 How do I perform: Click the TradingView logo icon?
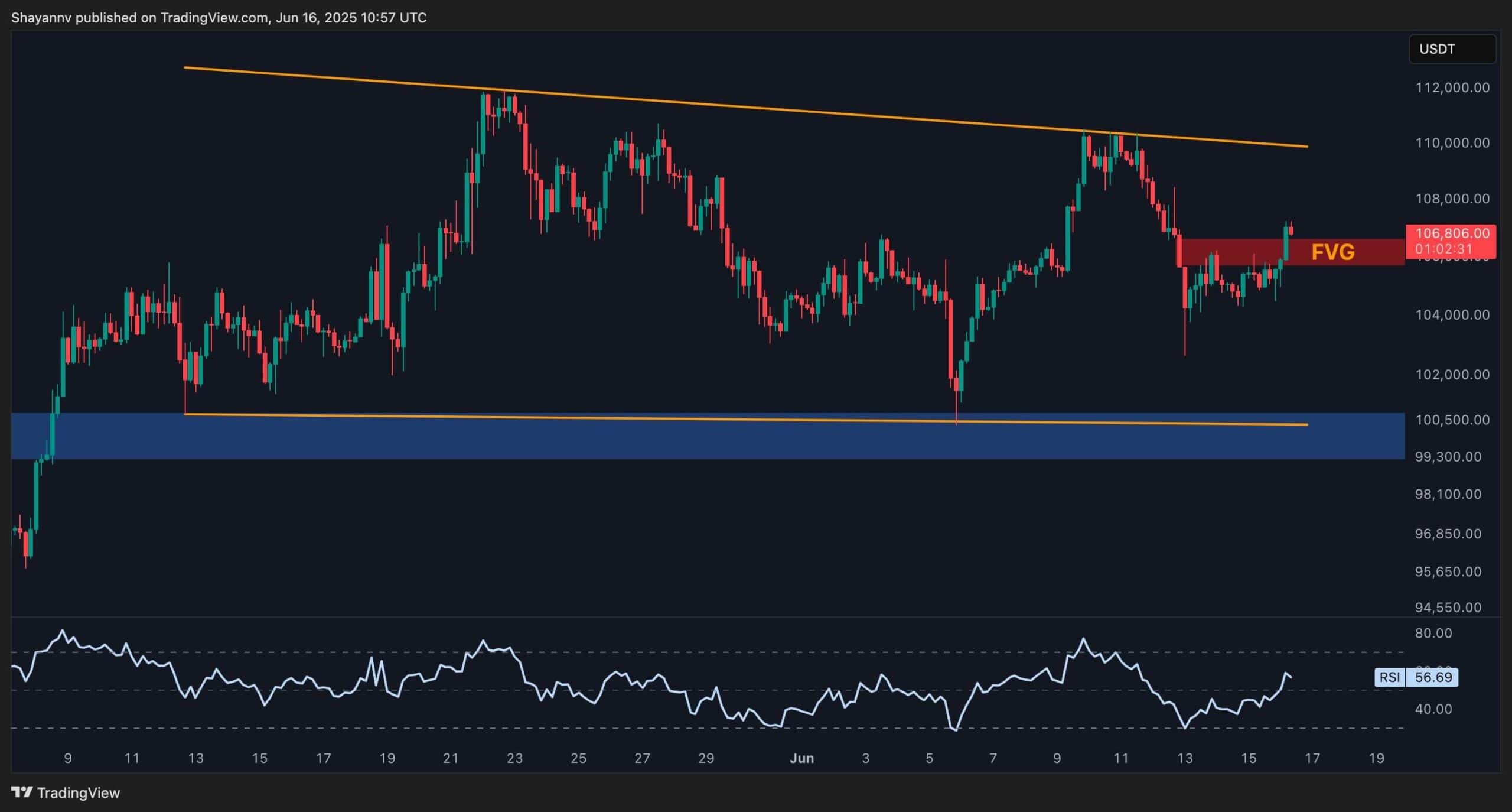22,792
